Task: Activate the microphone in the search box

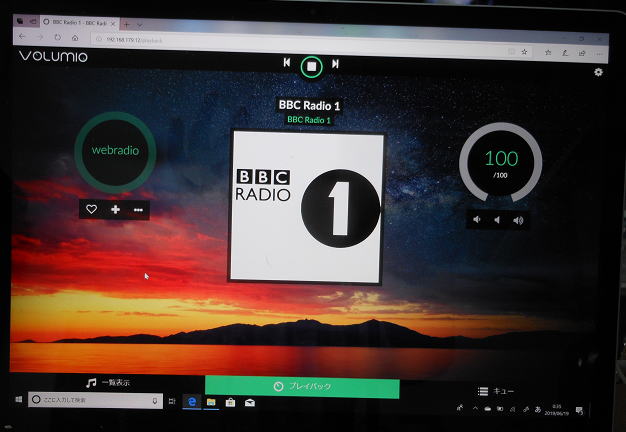Action: [x=155, y=401]
